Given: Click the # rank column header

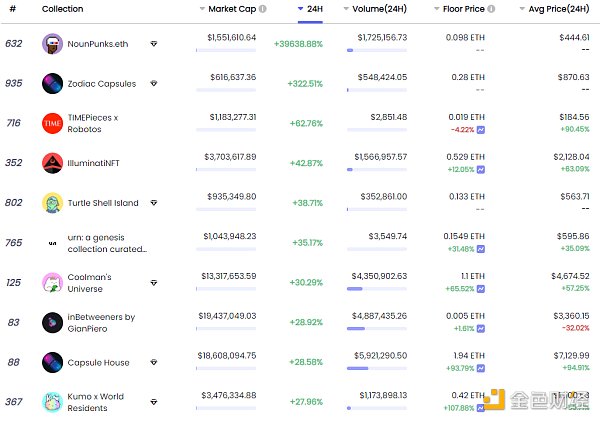Looking at the screenshot, I should 13,9.
